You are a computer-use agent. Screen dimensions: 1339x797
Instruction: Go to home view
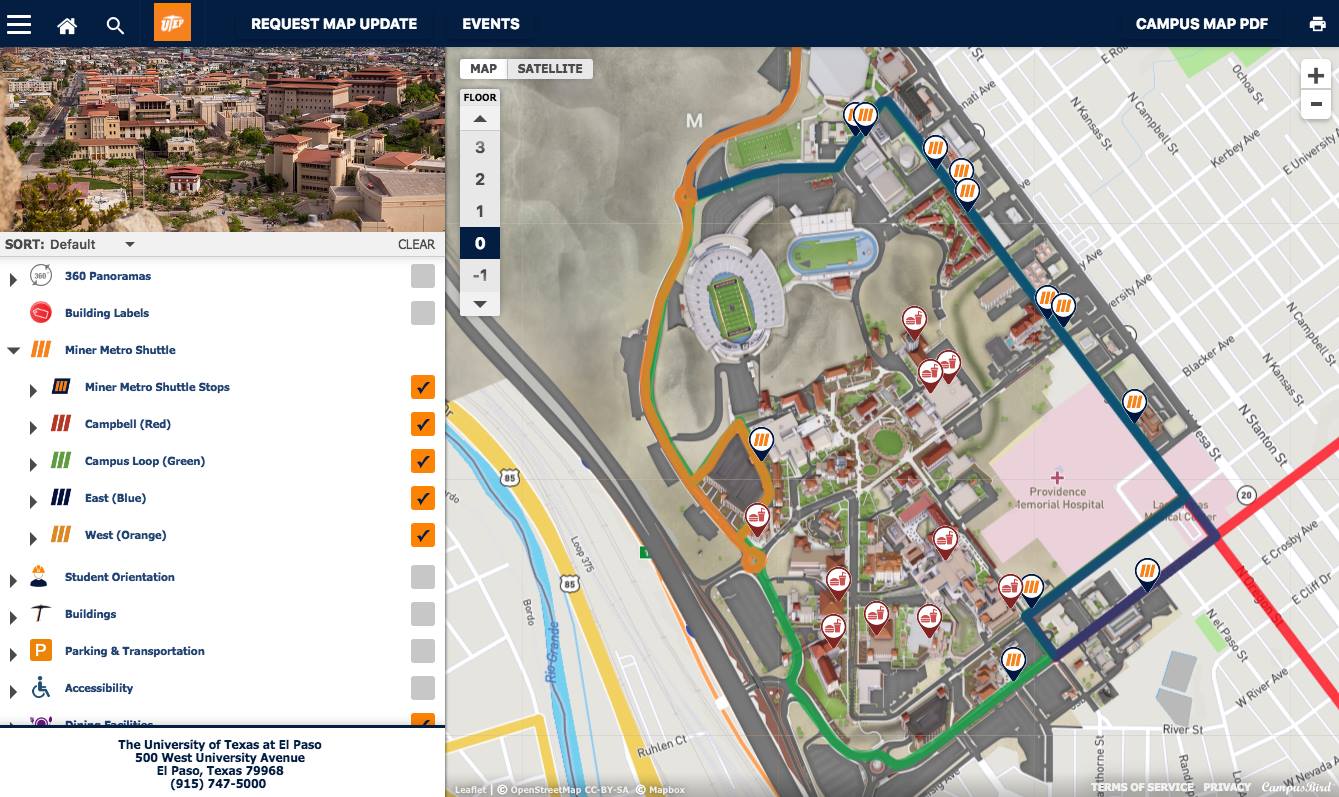(67, 25)
